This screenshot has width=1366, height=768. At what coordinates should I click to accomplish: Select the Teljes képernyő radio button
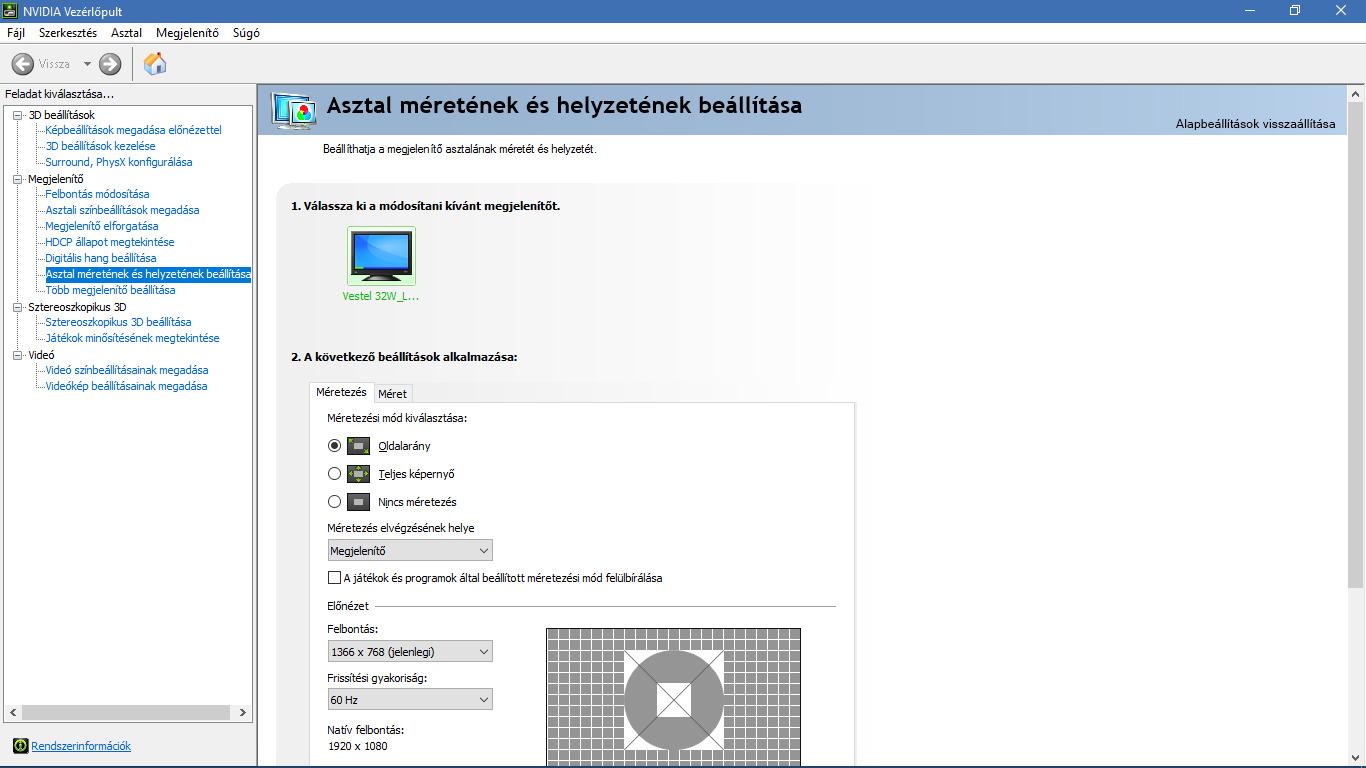pyautogui.click(x=335, y=474)
